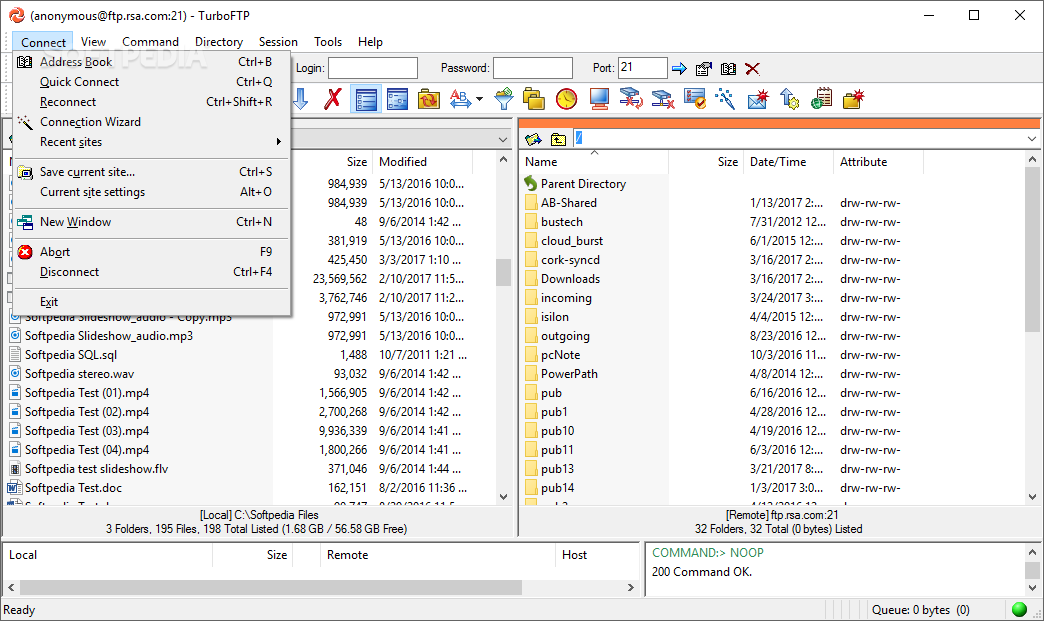
Task: Choose Address Book from Connect menu
Action: click(152, 62)
